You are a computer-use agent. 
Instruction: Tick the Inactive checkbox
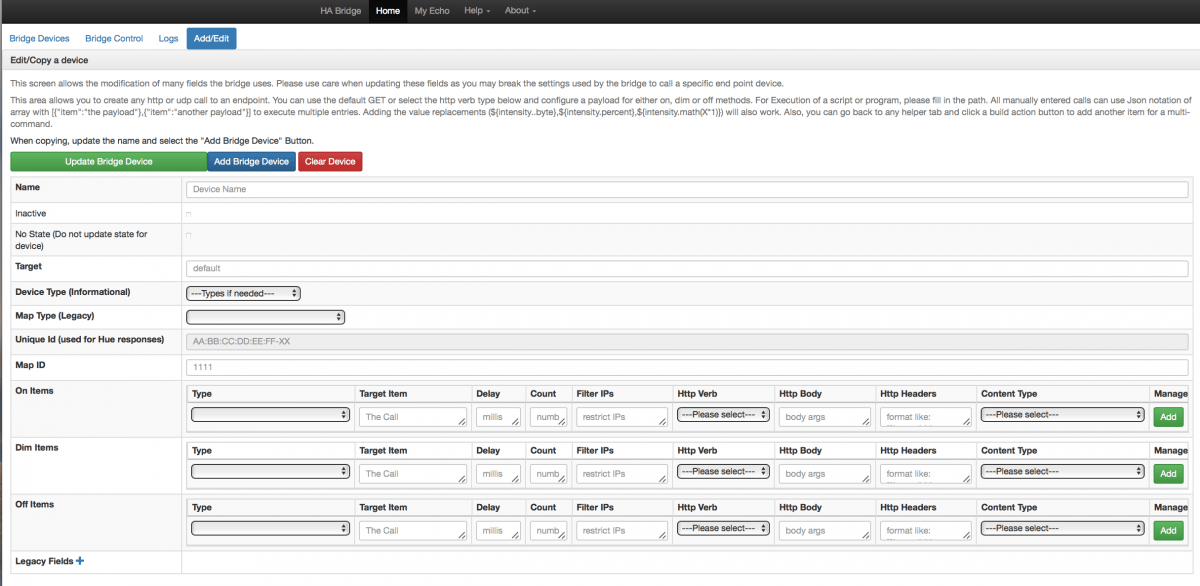189,214
